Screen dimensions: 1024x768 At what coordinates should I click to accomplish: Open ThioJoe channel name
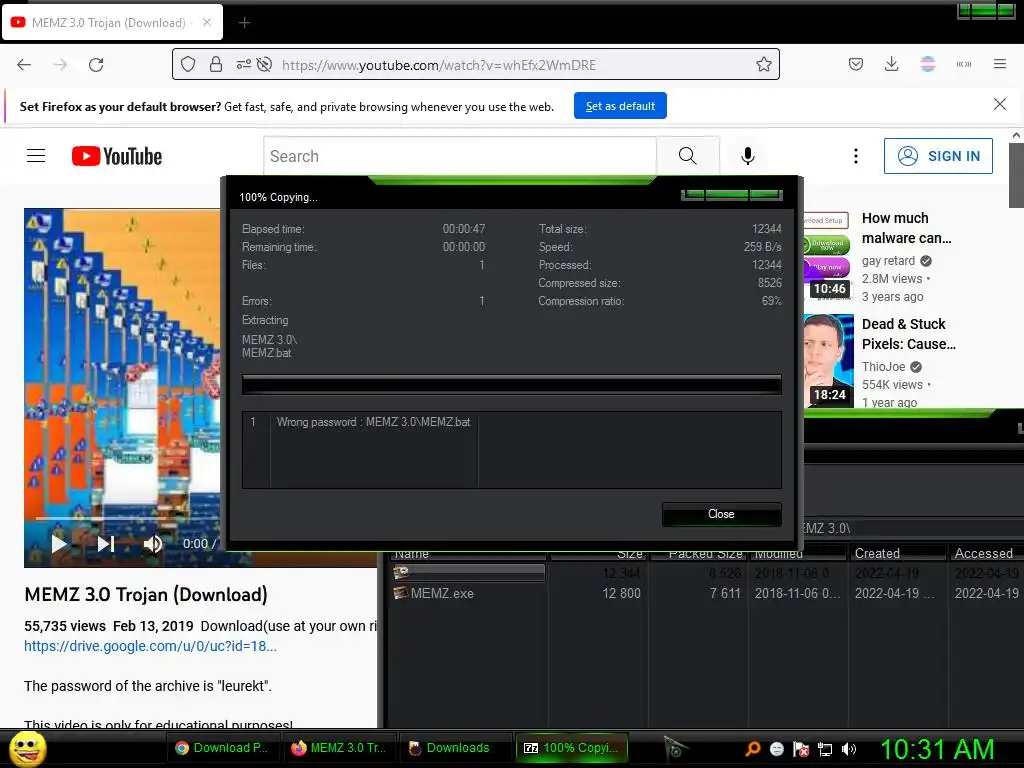[x=883, y=366]
